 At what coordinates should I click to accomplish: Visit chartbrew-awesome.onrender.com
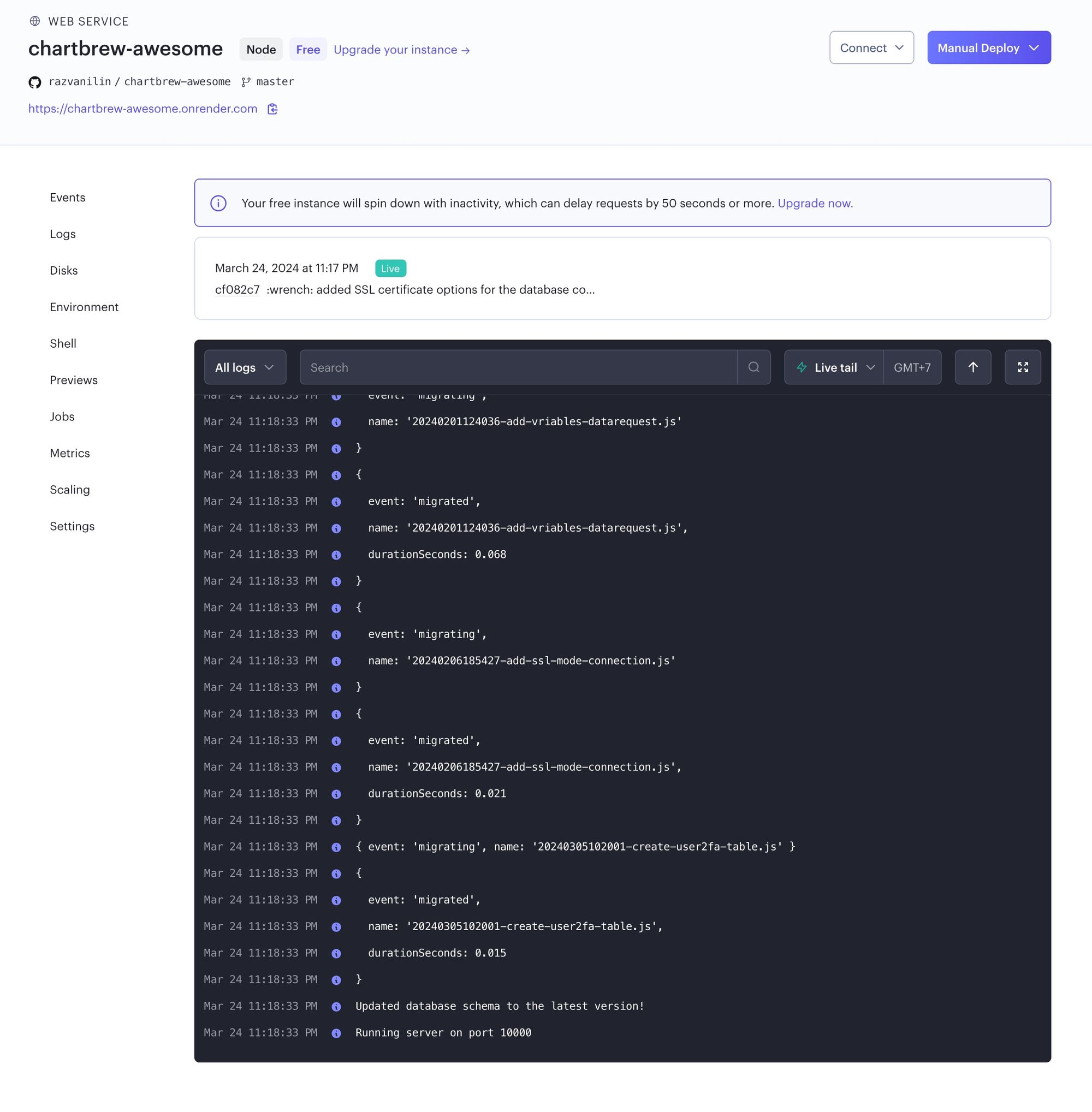(143, 109)
